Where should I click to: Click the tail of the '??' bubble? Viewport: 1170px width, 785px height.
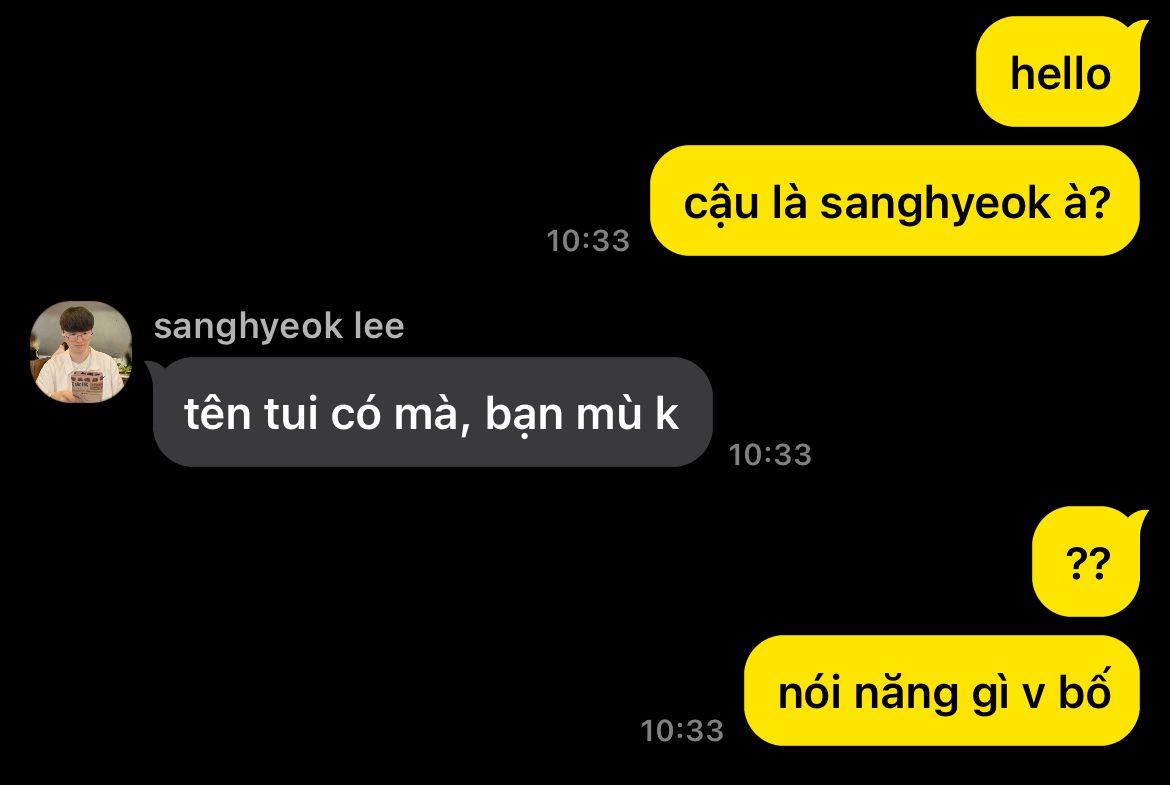click(1139, 519)
